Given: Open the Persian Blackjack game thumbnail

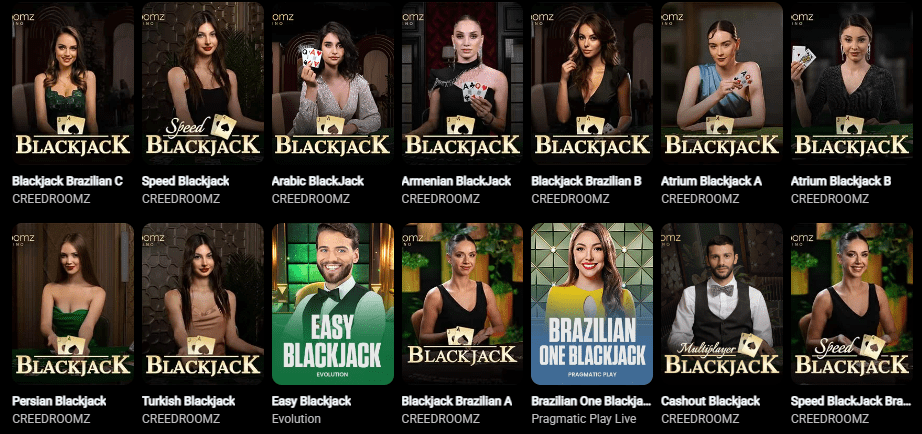Looking at the screenshot, I should click(x=73, y=303).
